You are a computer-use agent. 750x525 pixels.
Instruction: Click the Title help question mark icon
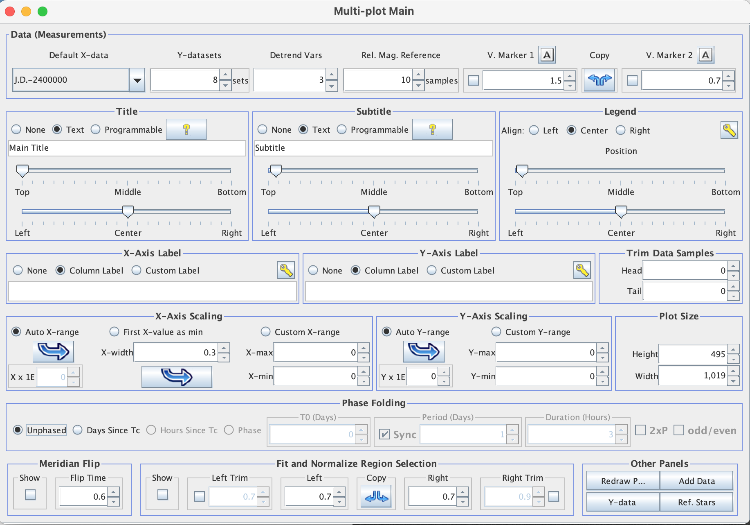[x=185, y=129]
